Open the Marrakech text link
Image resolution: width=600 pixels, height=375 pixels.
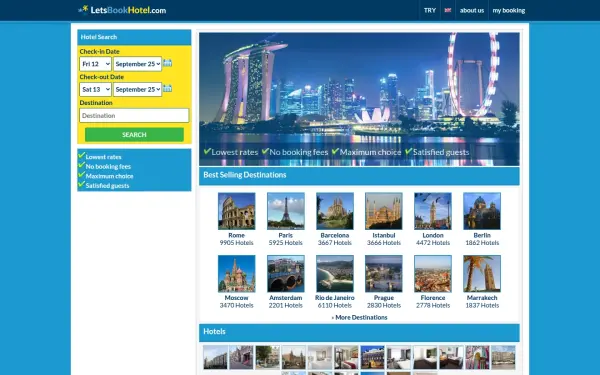pos(482,298)
